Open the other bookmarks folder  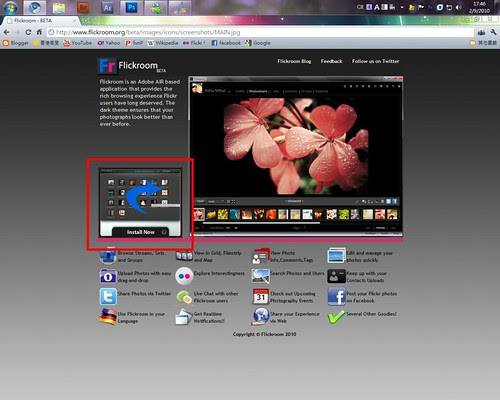(x=483, y=43)
